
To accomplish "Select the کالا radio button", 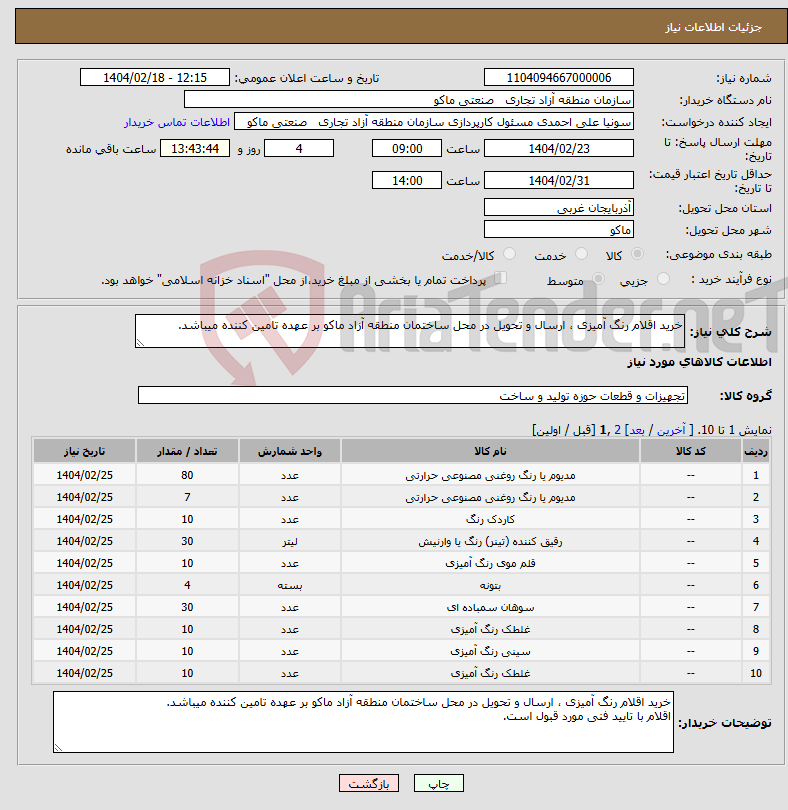I will [x=638, y=254].
